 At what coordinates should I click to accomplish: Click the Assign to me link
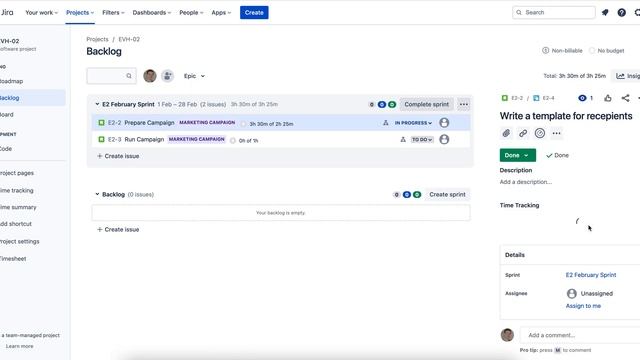click(x=583, y=306)
